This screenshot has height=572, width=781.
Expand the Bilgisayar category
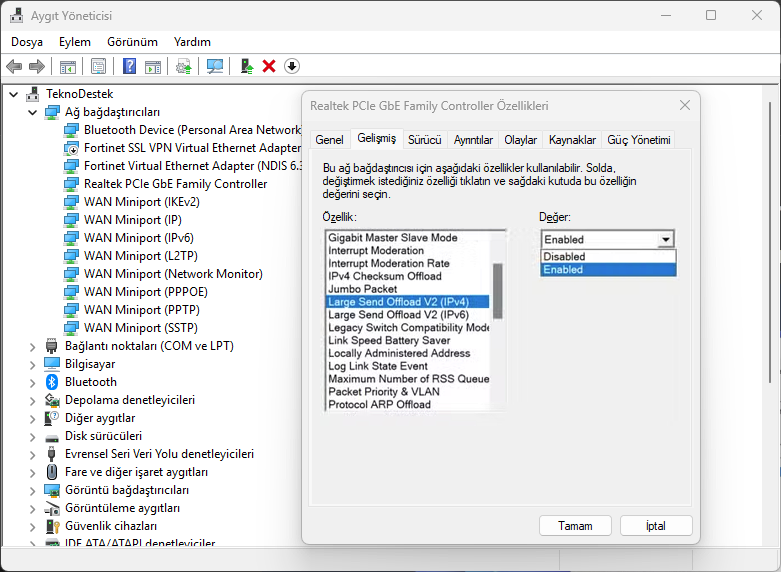(33, 364)
